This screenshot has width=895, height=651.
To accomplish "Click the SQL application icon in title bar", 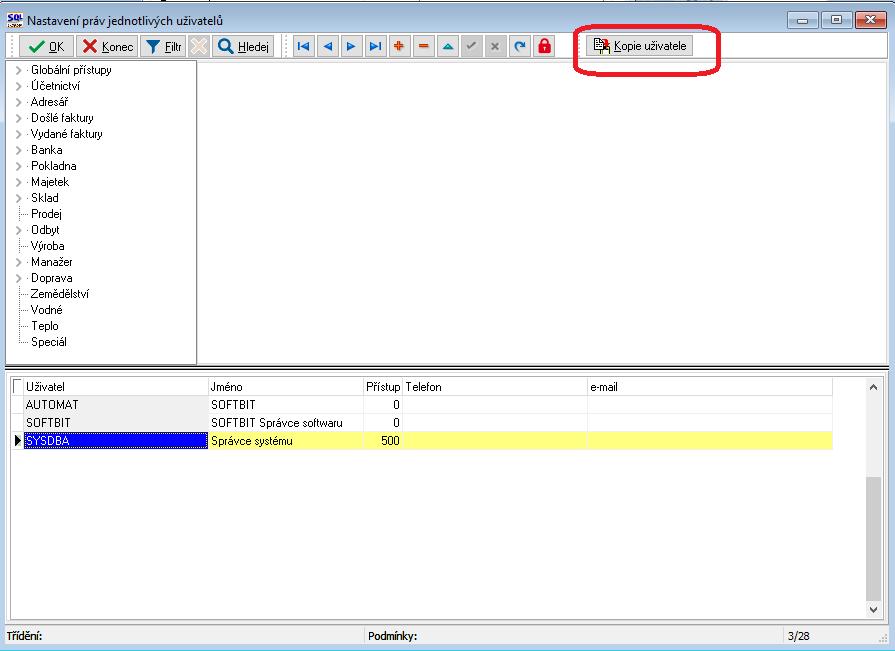I will click(x=15, y=21).
